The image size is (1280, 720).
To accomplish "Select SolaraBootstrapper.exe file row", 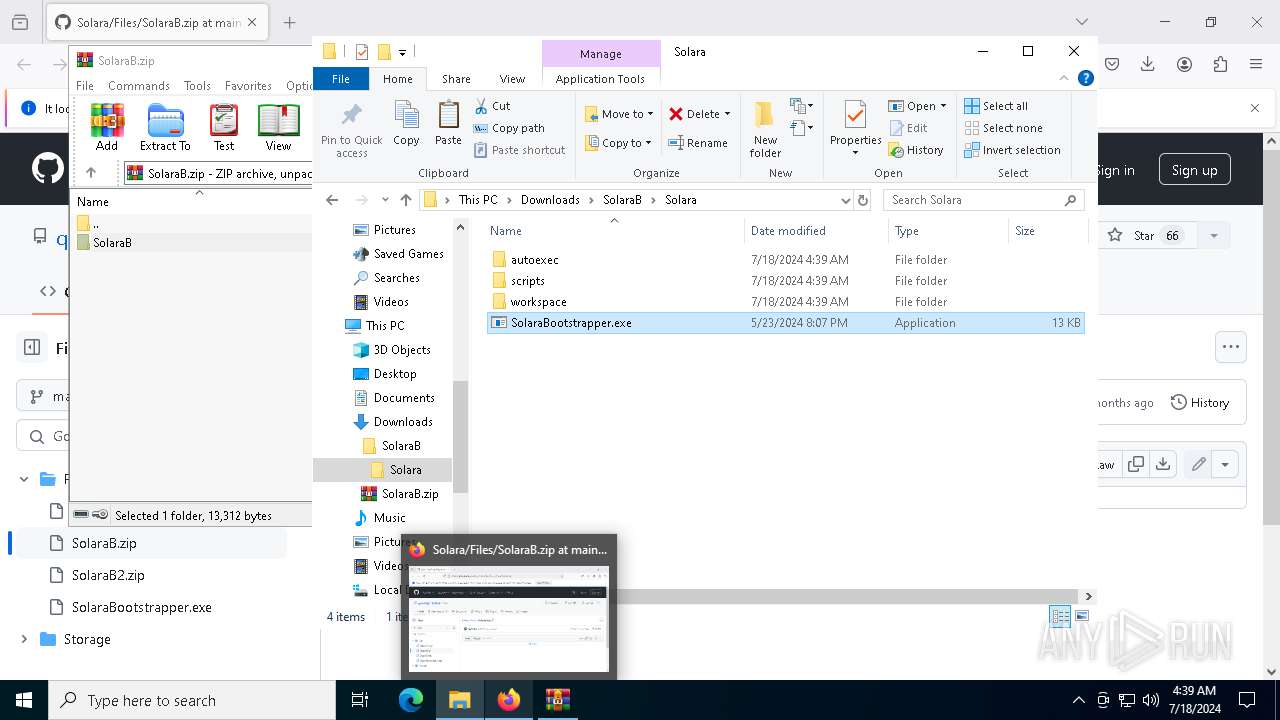I will [x=785, y=323].
